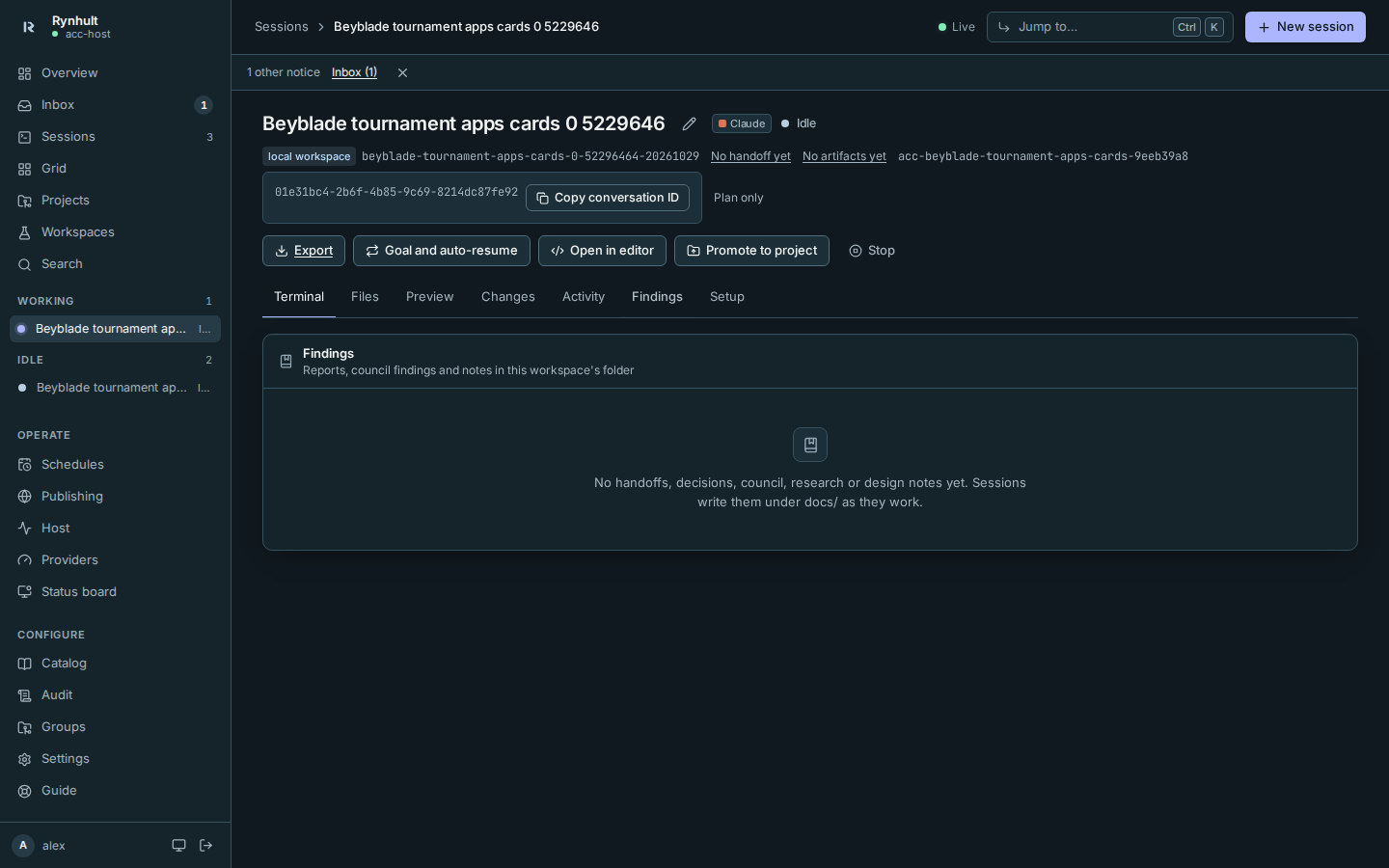Open the Grid view
The width and height of the screenshot is (1389, 868).
[x=115, y=169]
